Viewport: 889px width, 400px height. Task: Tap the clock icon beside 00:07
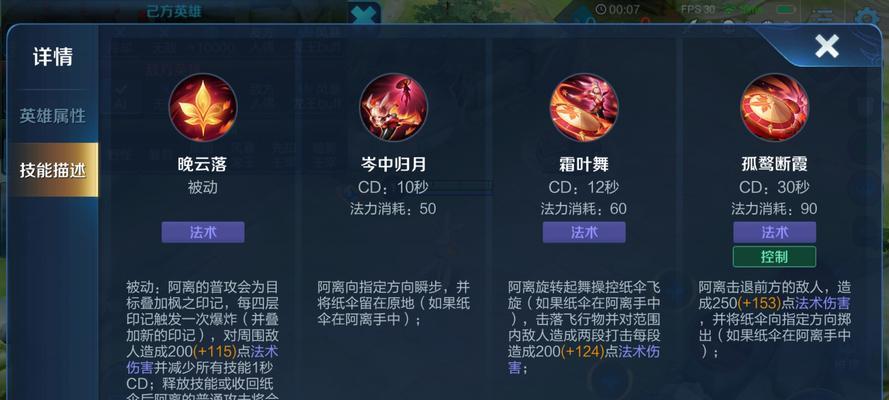point(600,10)
